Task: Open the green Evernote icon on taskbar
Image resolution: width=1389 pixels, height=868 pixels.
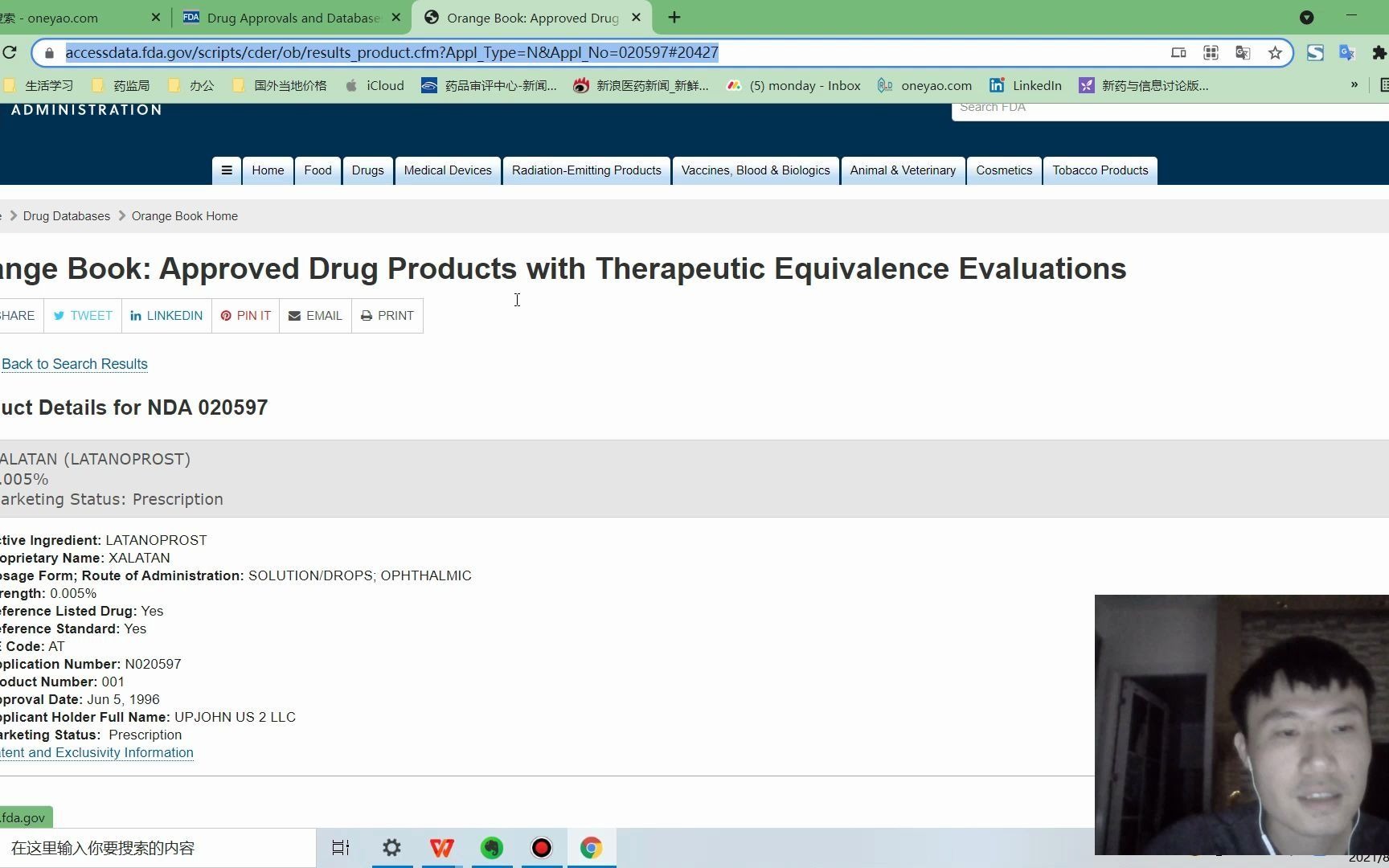Action: point(492,848)
